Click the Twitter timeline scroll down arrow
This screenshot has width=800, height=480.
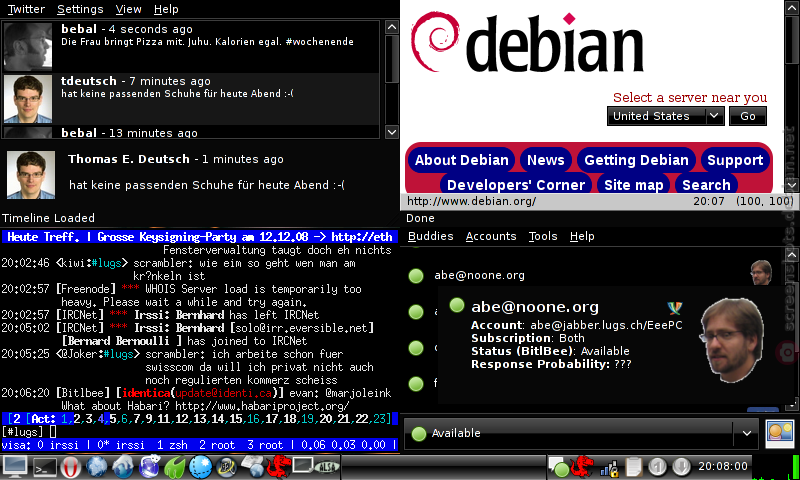[x=392, y=132]
